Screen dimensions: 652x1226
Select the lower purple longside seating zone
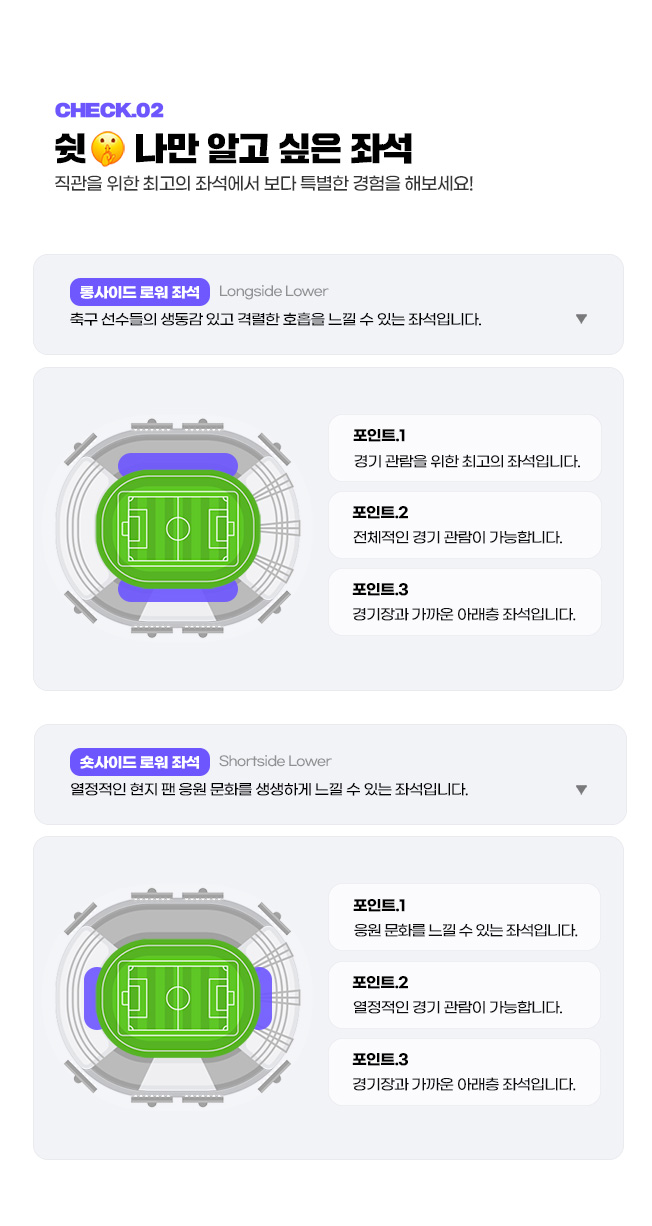(178, 592)
